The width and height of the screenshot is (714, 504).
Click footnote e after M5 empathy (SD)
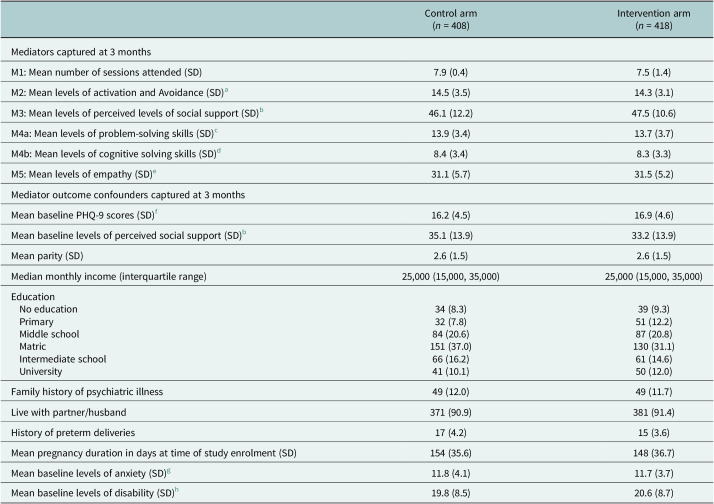(x=154, y=172)
